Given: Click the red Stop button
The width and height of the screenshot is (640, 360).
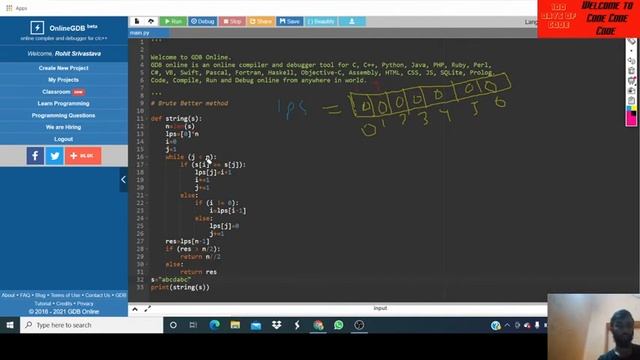Looking at the screenshot, I should point(232,21).
